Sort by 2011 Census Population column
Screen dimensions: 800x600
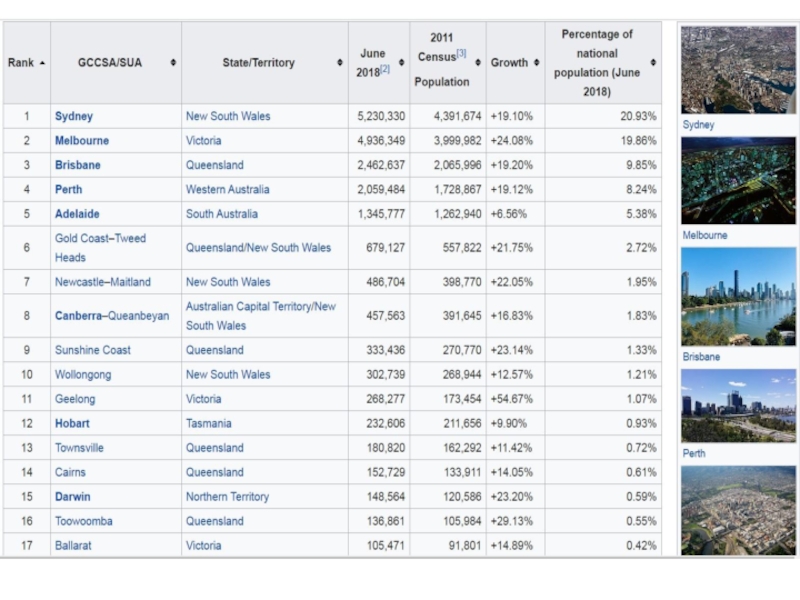(478, 63)
